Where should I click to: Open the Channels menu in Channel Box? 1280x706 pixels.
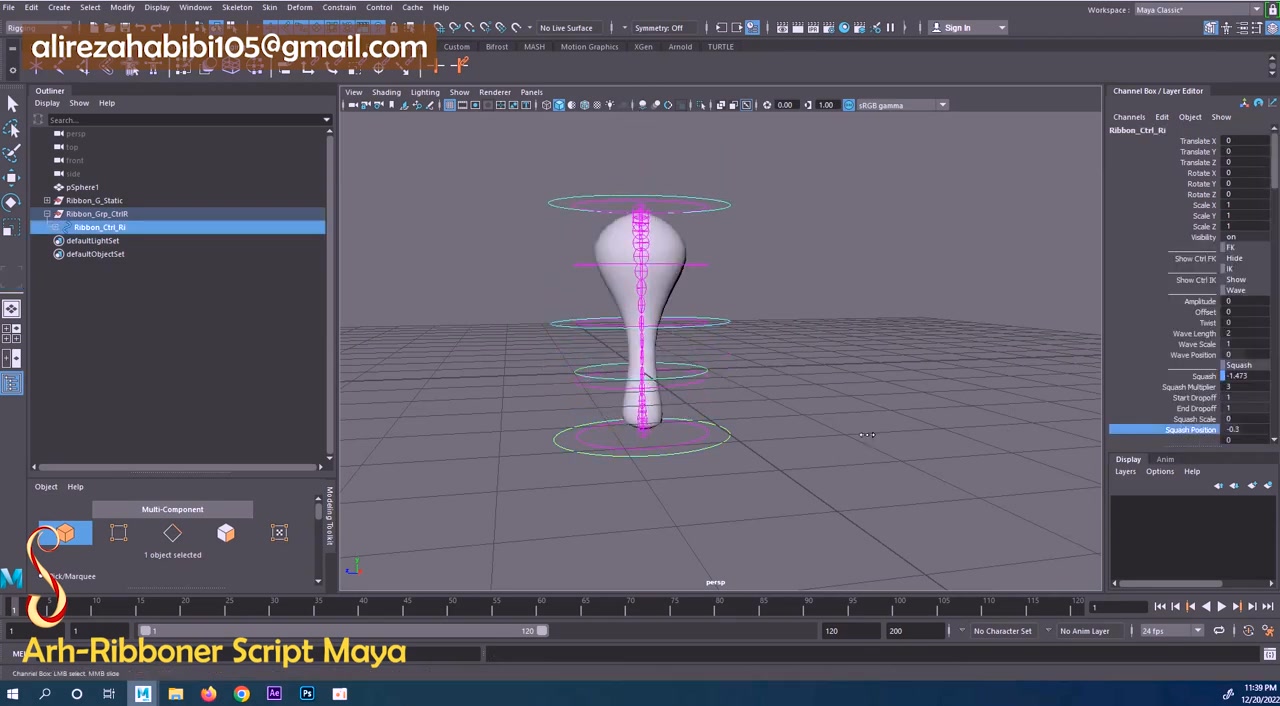pyautogui.click(x=1129, y=117)
